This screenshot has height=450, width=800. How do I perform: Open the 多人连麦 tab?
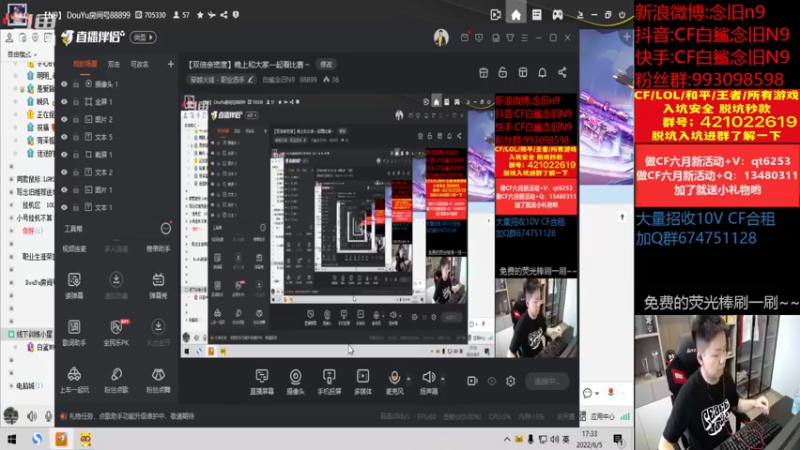click(116, 249)
